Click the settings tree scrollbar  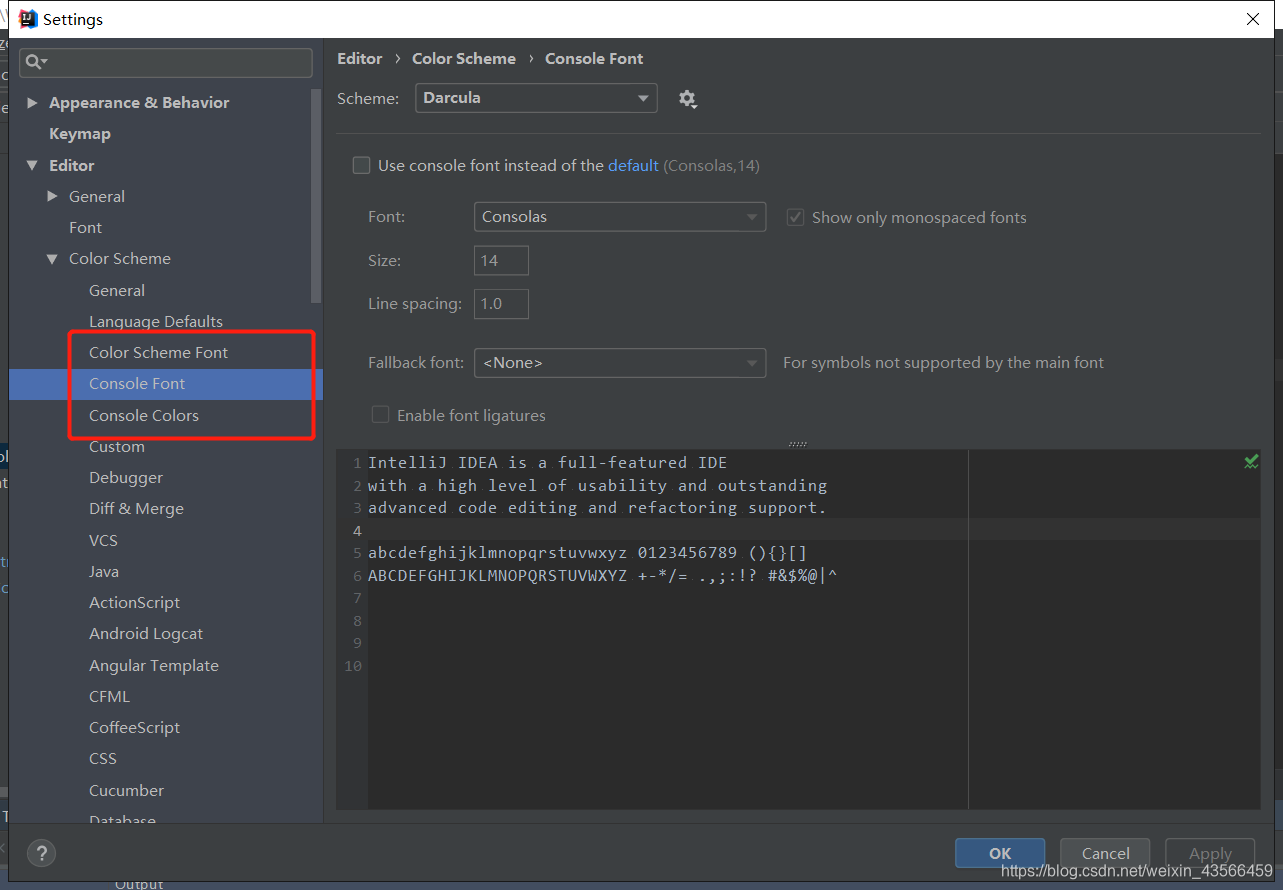(317, 195)
